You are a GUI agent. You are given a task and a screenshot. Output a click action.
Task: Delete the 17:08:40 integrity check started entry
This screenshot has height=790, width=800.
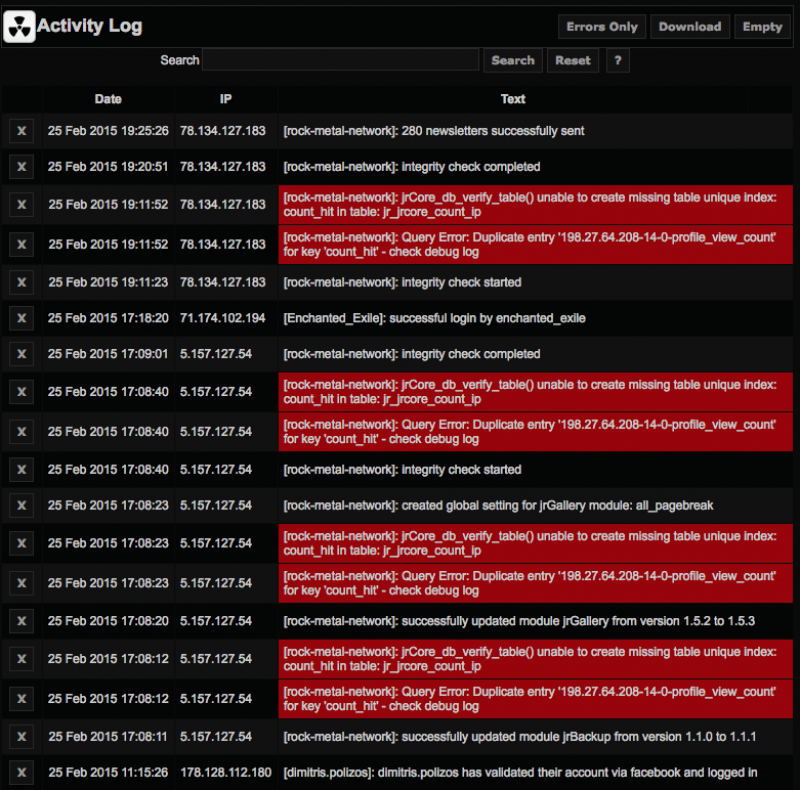click(x=21, y=470)
